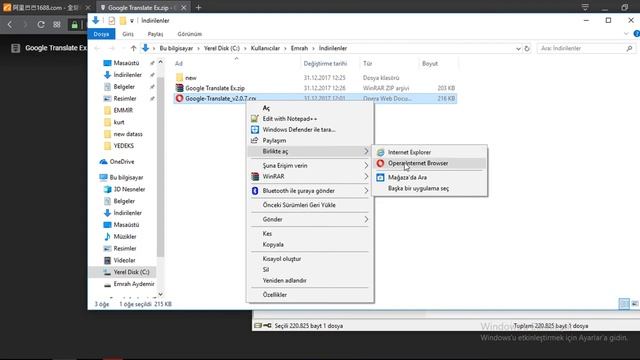Open 3D Nesneler in sidebar
Image resolution: width=640 pixels, height=360 pixels.
129,190
